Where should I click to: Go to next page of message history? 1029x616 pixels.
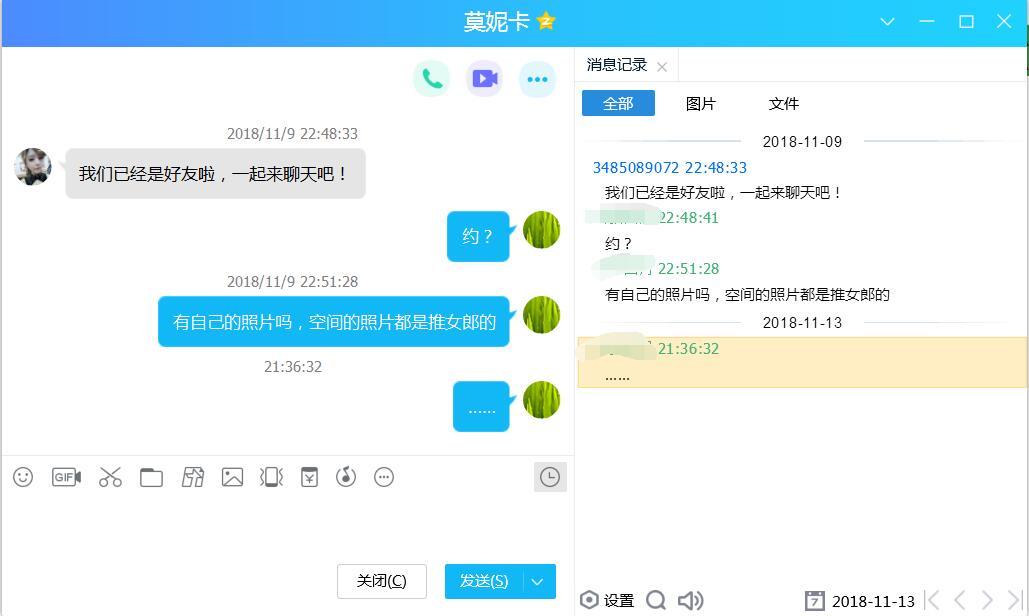pyautogui.click(x=987, y=600)
